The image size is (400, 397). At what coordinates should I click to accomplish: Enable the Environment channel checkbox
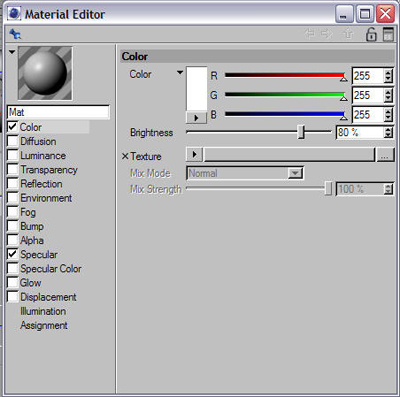coord(13,198)
